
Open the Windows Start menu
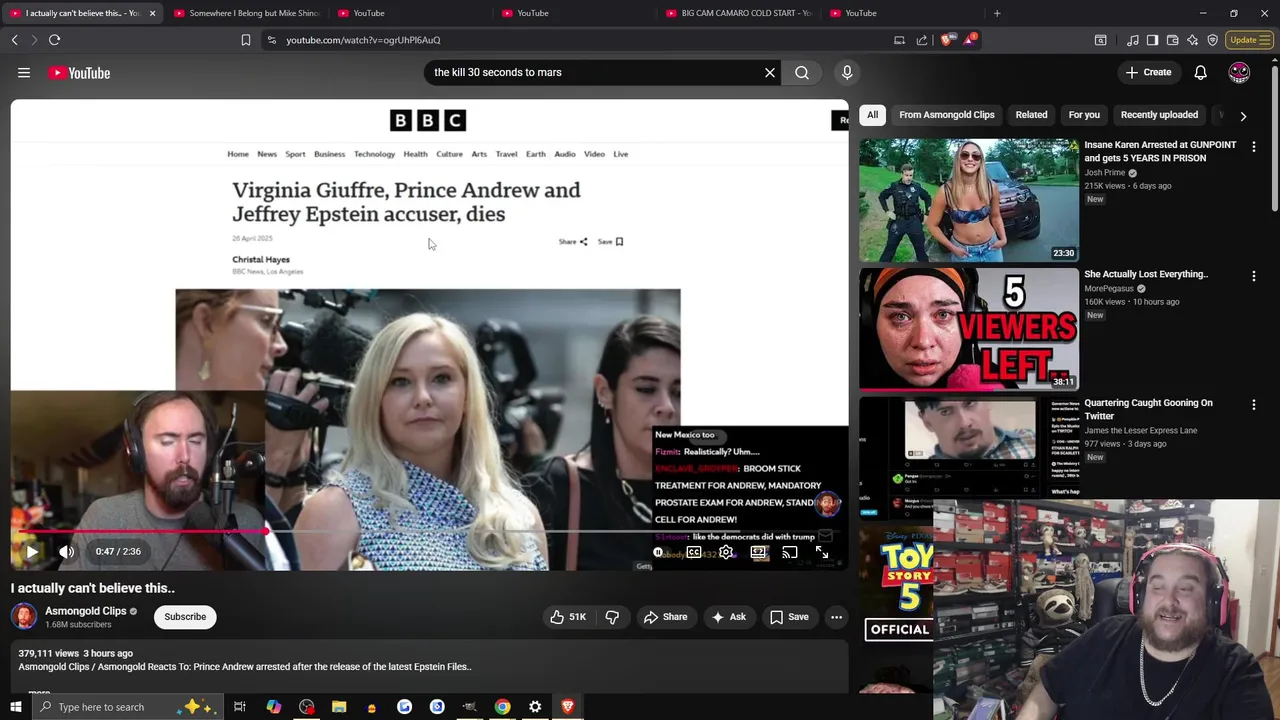point(15,707)
